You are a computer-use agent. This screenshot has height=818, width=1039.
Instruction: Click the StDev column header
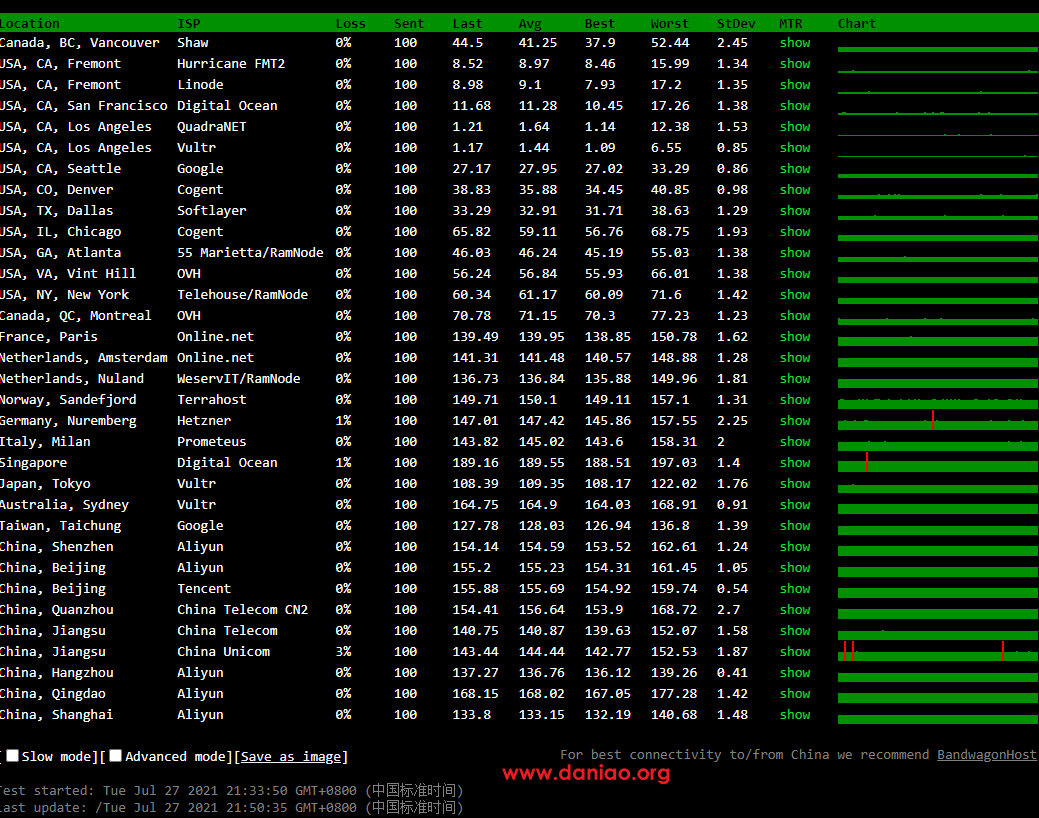[736, 24]
